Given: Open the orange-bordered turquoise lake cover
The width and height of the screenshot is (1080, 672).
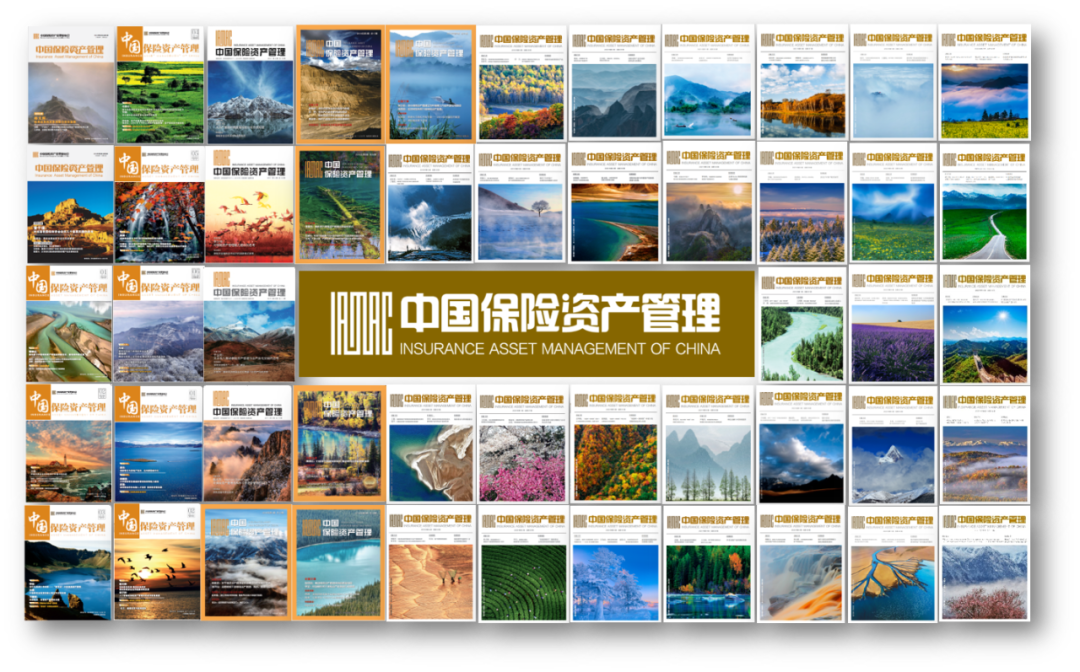Looking at the screenshot, I should pos(340,563).
